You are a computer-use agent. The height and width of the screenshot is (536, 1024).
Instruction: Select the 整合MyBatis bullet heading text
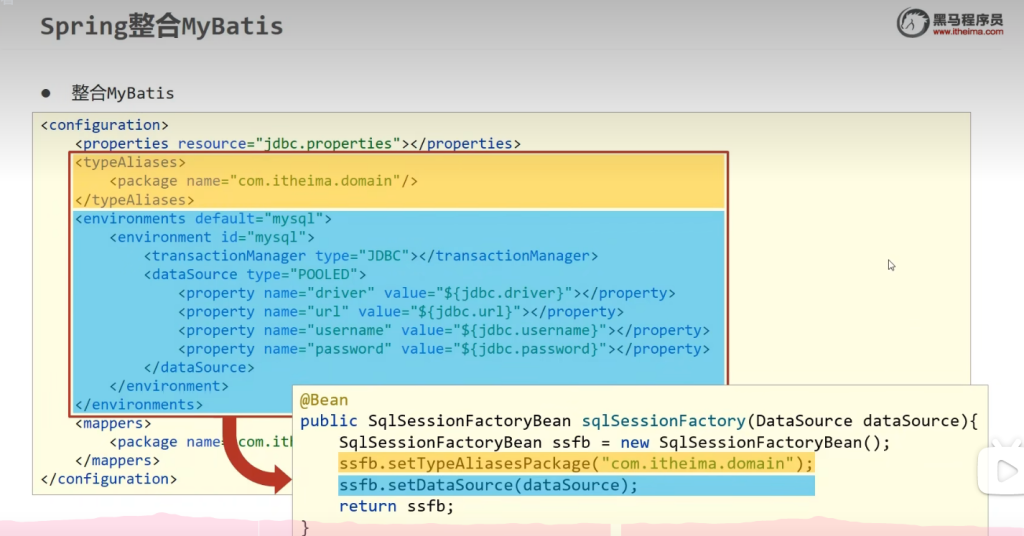click(123, 93)
